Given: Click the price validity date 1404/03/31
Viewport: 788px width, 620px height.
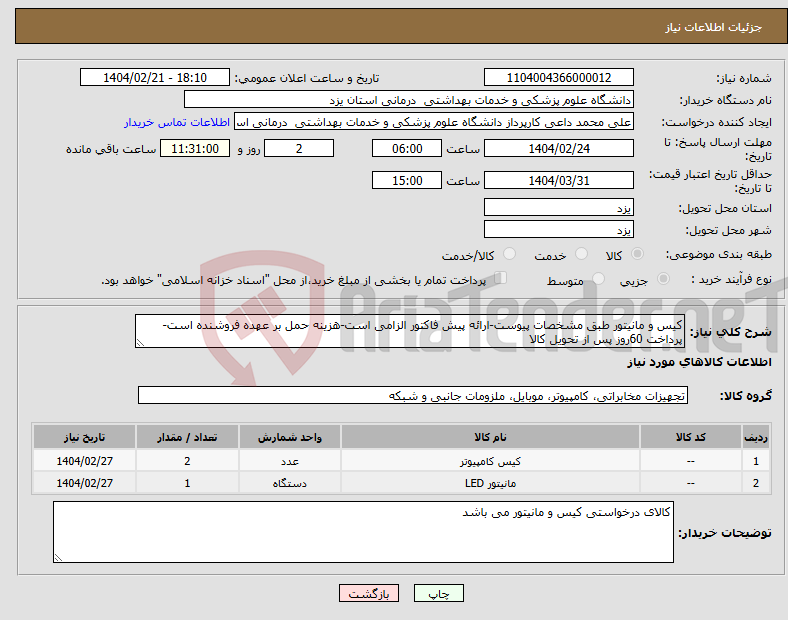Looking at the screenshot, I should click(x=558, y=180).
